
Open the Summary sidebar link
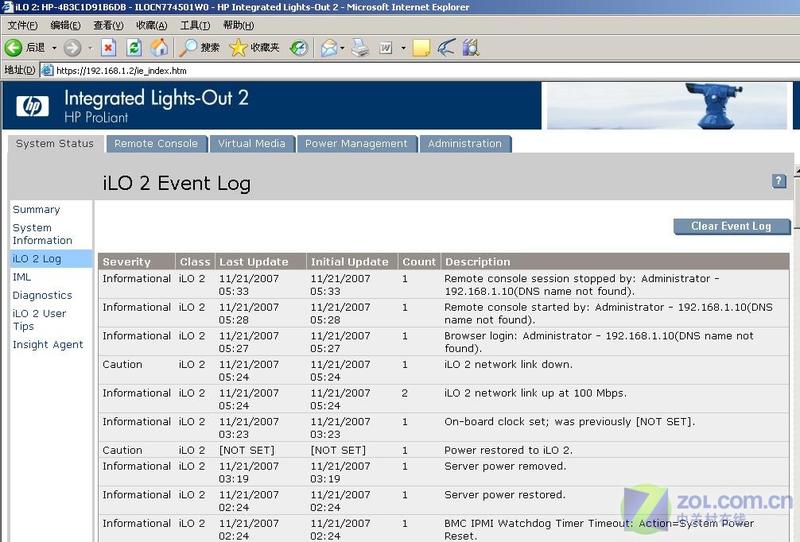36,209
